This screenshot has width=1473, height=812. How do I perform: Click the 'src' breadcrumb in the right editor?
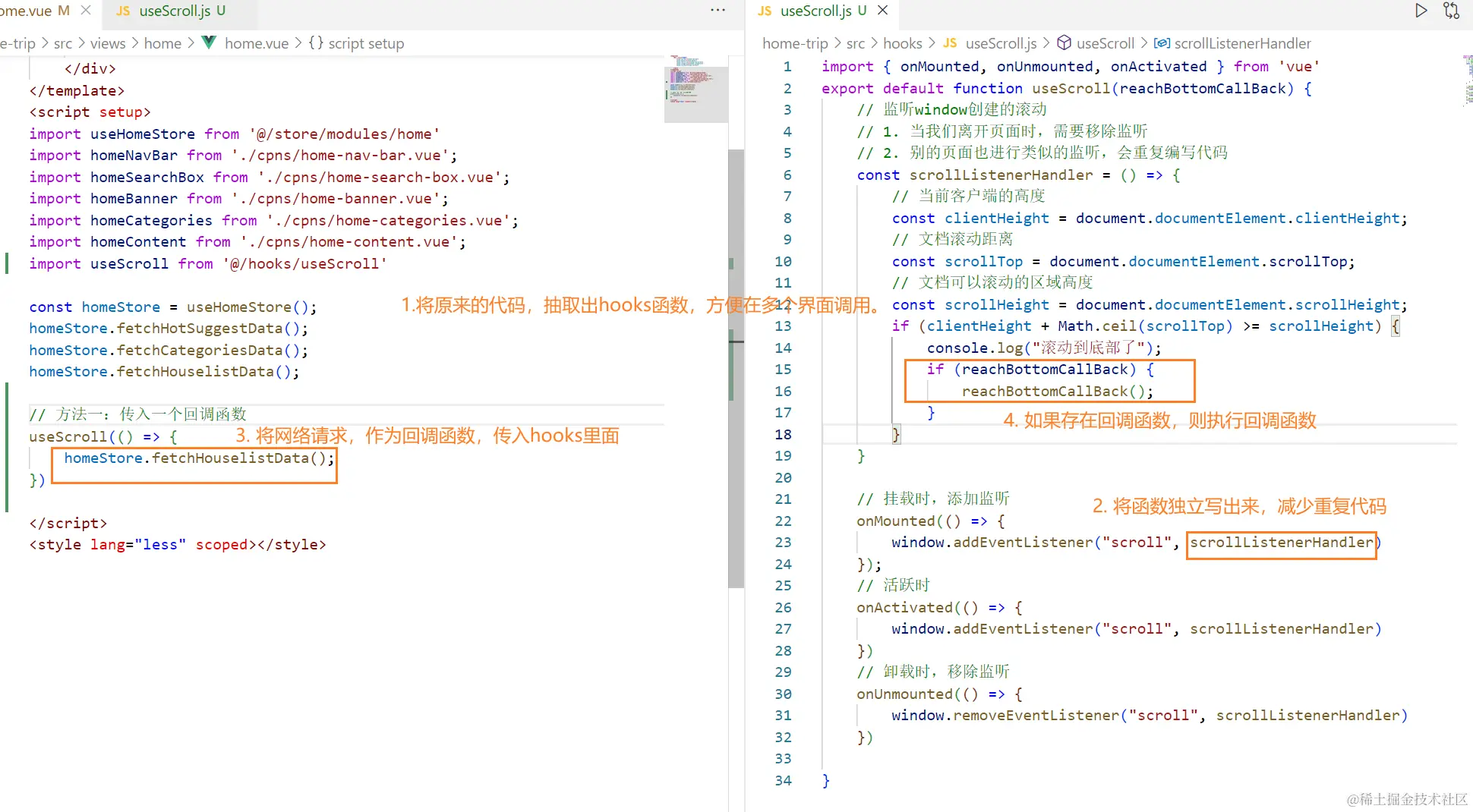[856, 43]
